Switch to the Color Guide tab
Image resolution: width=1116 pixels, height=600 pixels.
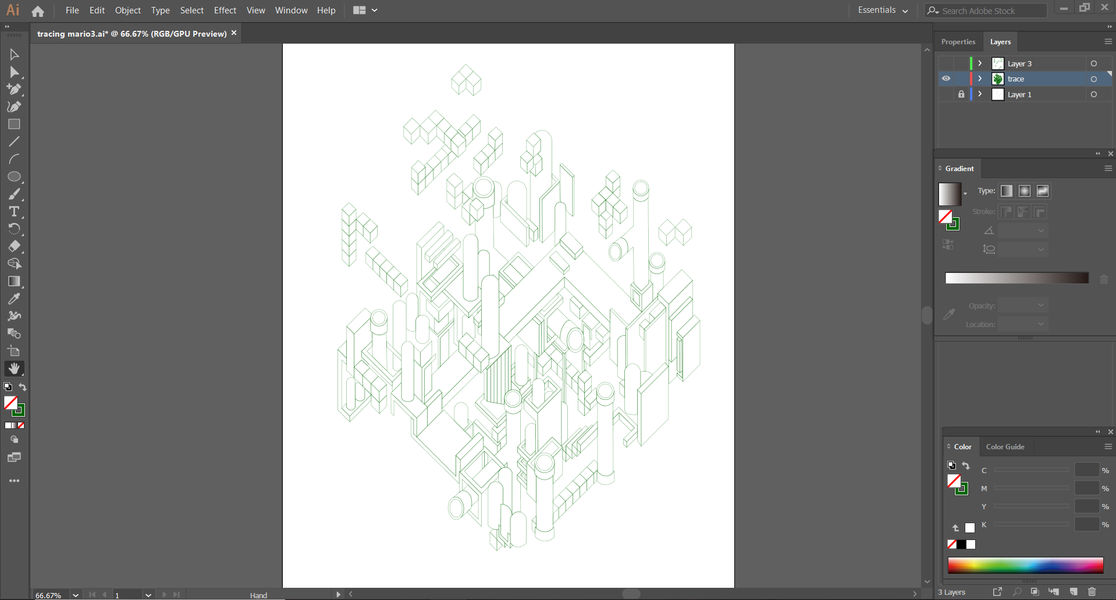[x=1005, y=447]
